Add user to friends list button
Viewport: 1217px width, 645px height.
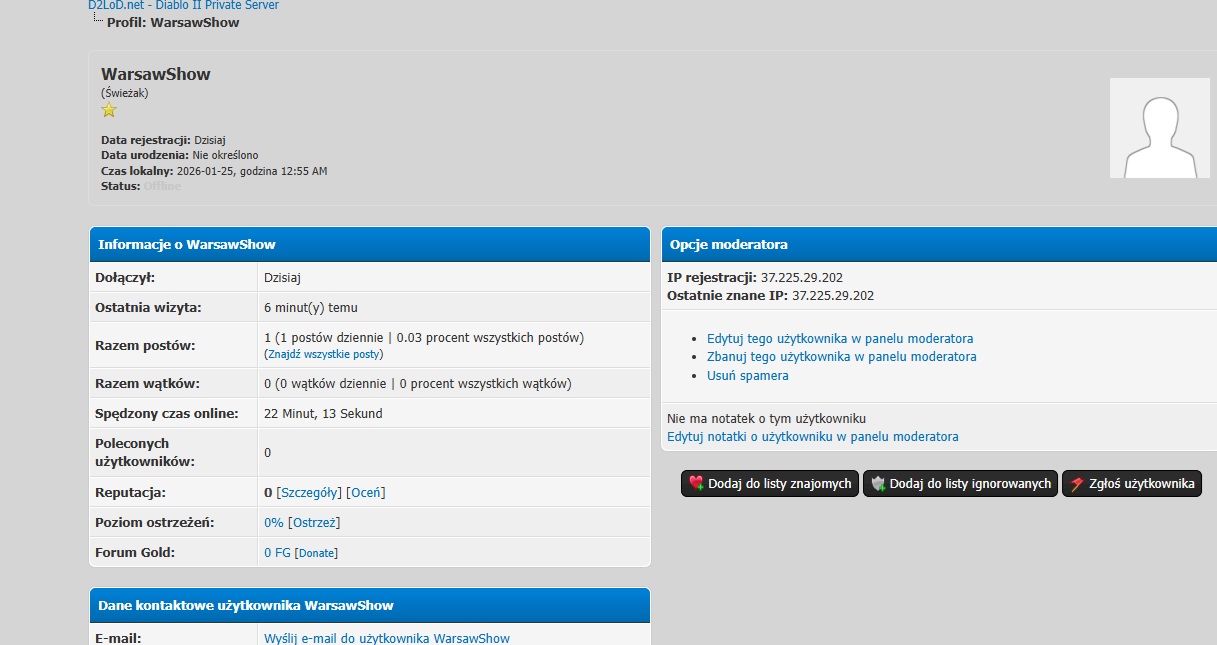tap(770, 484)
